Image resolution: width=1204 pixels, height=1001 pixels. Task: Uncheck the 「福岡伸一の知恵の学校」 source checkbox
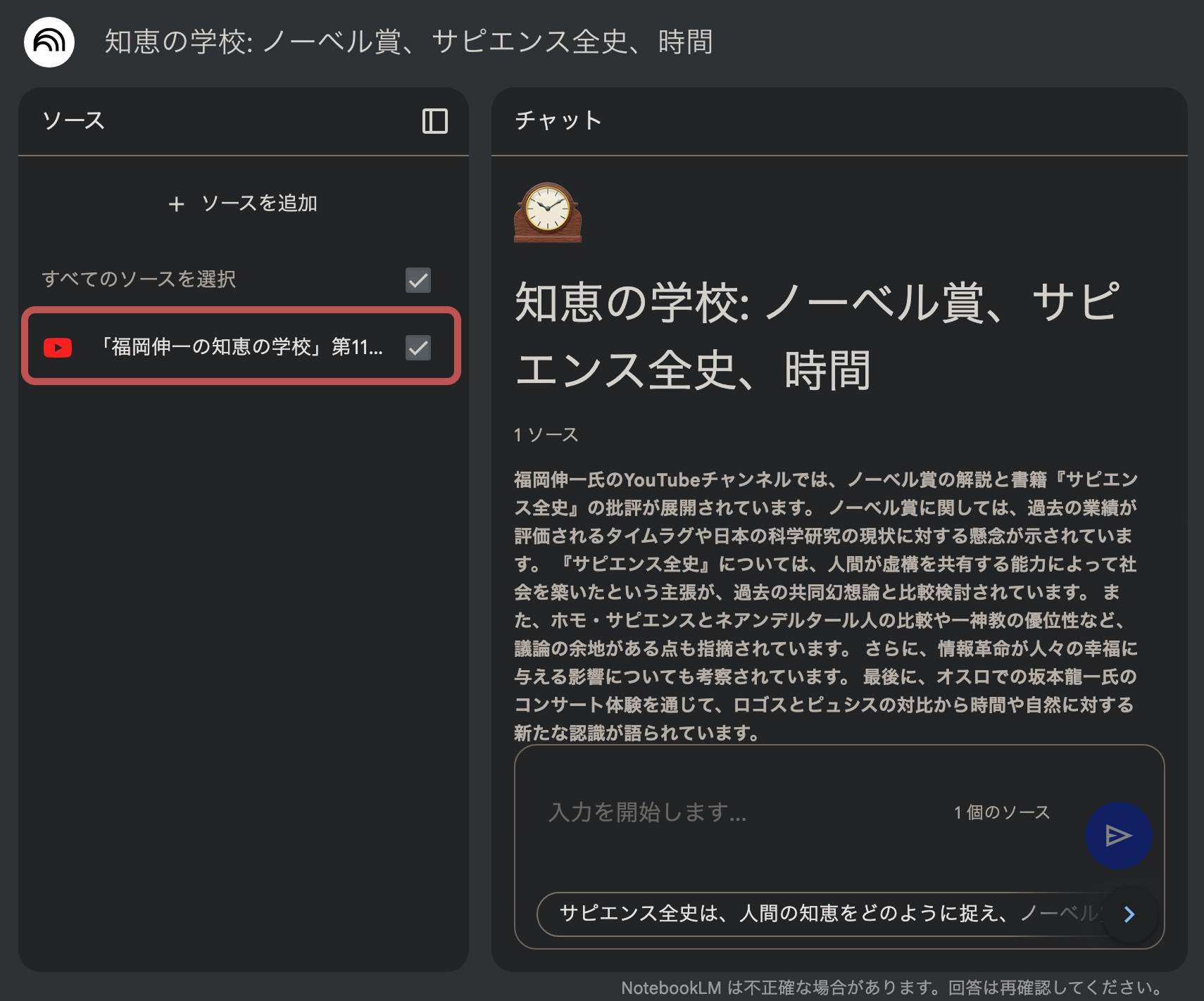tap(418, 348)
